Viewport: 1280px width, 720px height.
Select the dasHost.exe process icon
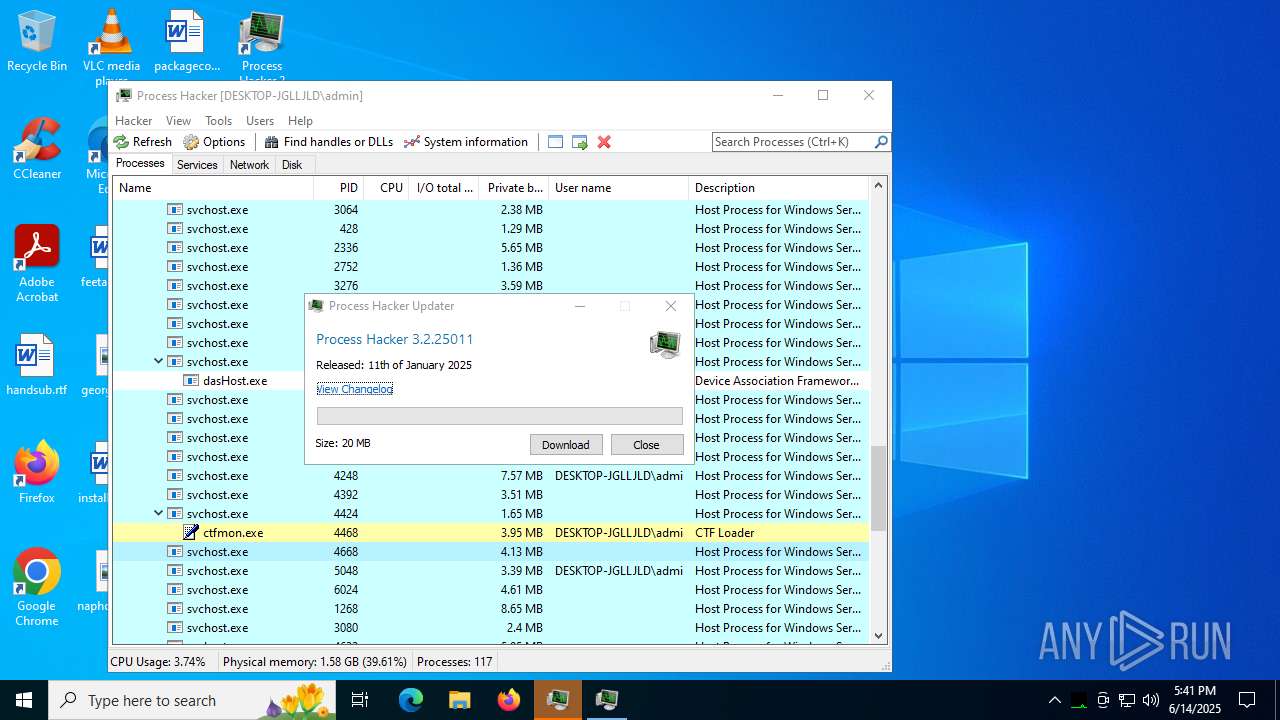(191, 381)
